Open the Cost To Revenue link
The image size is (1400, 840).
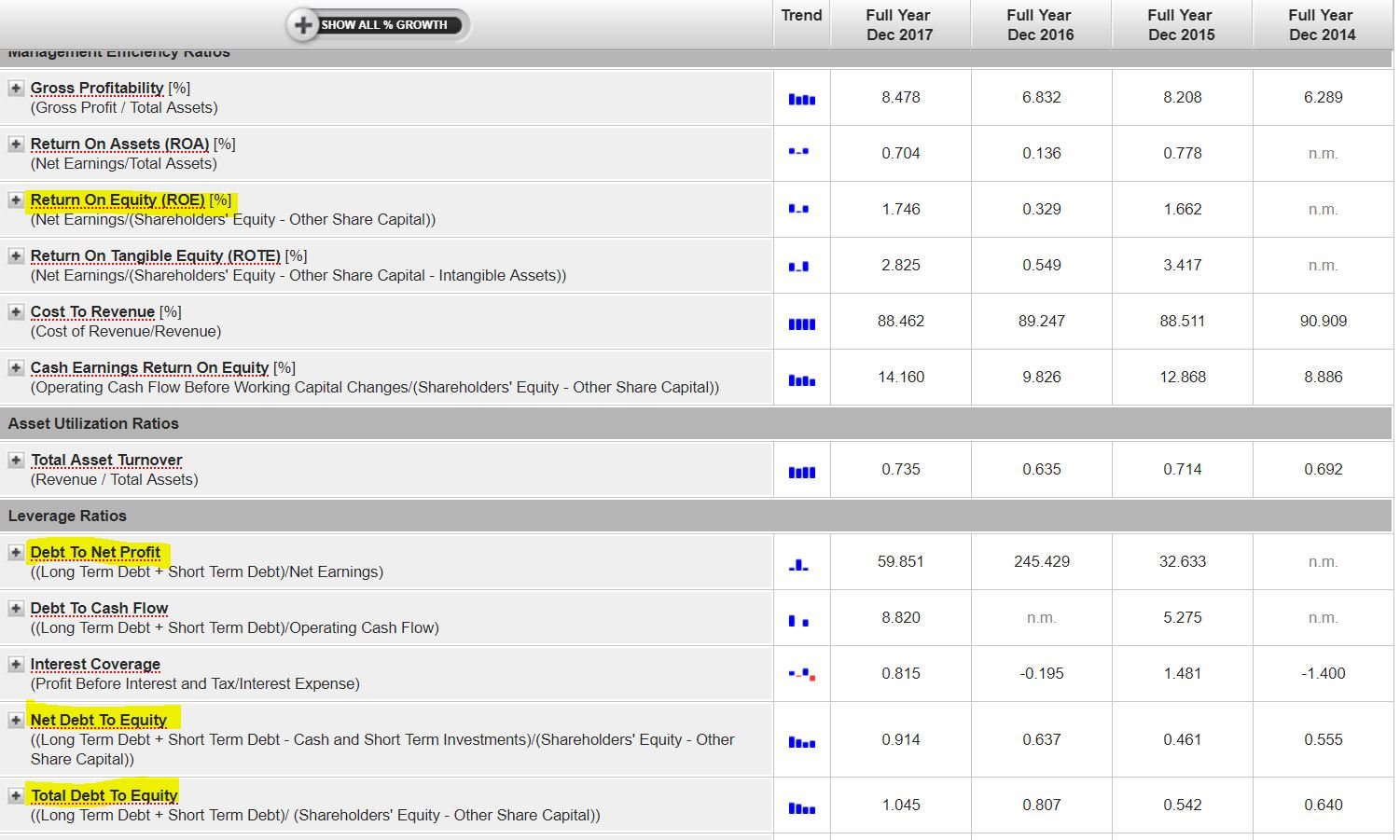(92, 311)
